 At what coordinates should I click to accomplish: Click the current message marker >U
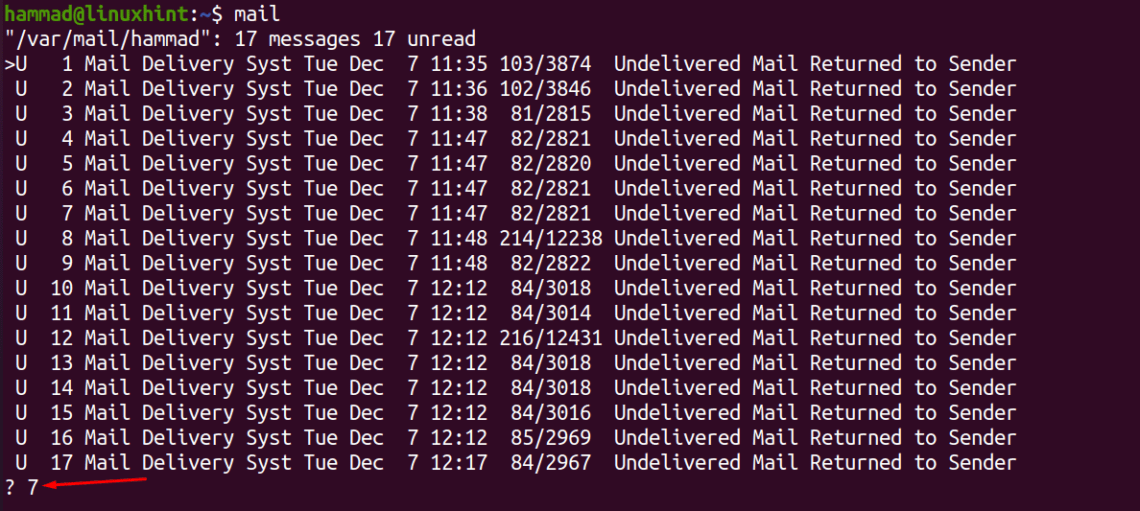click(16, 64)
